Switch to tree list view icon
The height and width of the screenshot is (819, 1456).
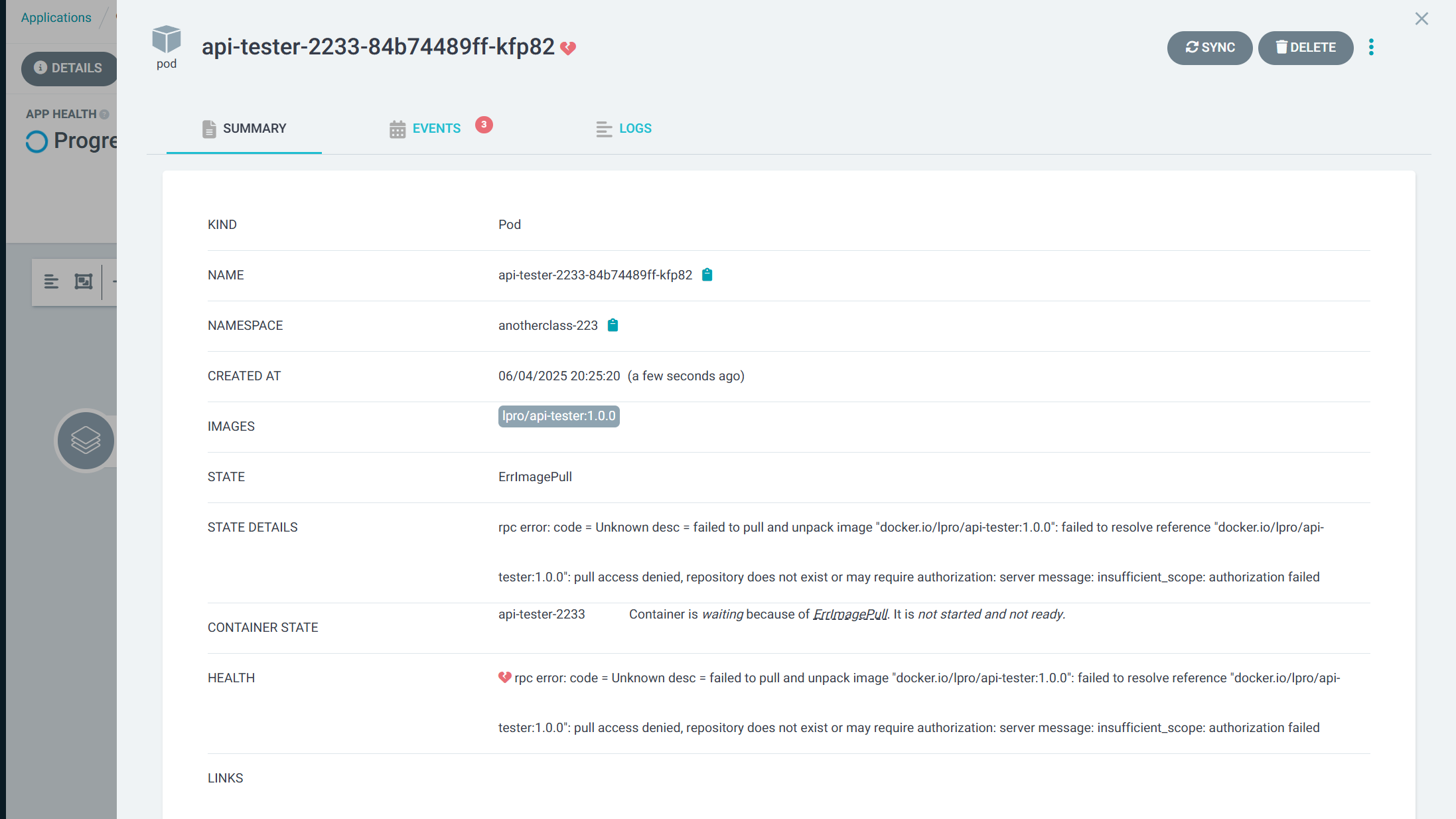point(51,281)
